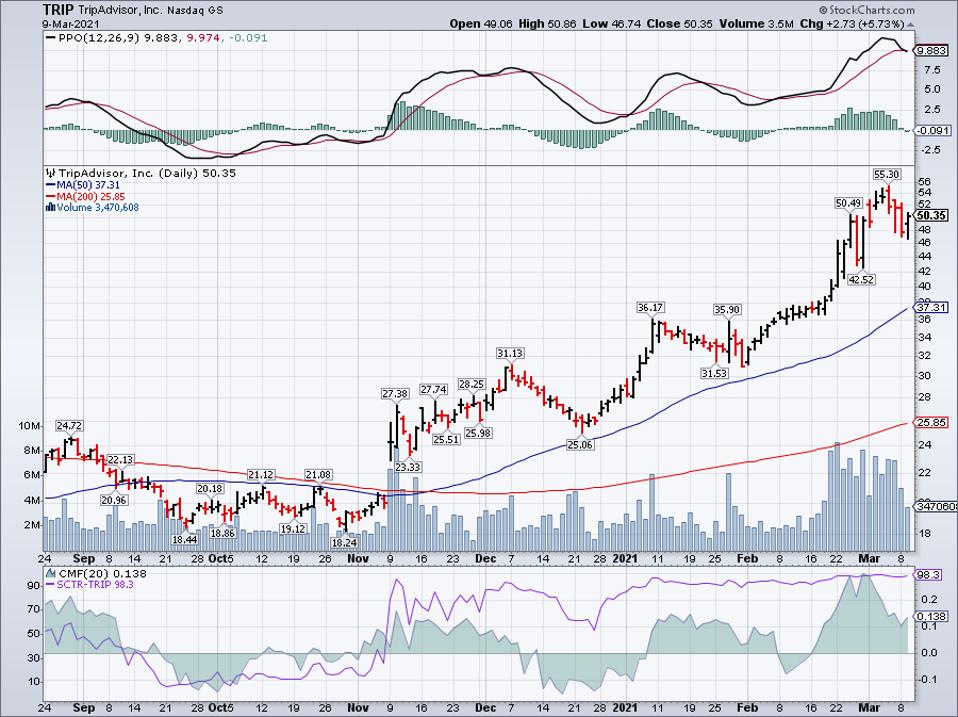Click the 23.33 price label
Viewport: 958px width, 717px height.
(x=408, y=467)
